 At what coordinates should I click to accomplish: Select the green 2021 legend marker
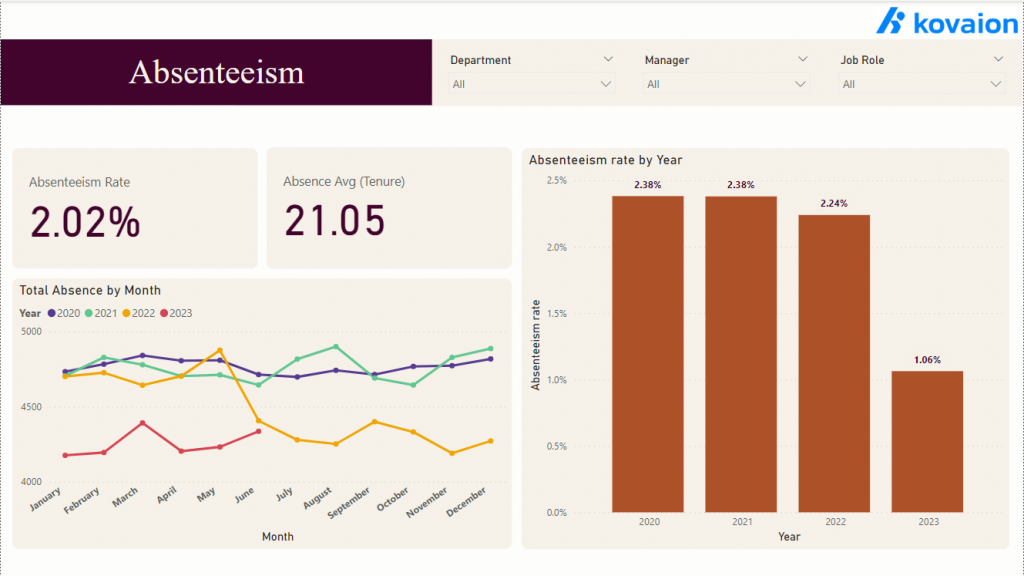(x=90, y=312)
